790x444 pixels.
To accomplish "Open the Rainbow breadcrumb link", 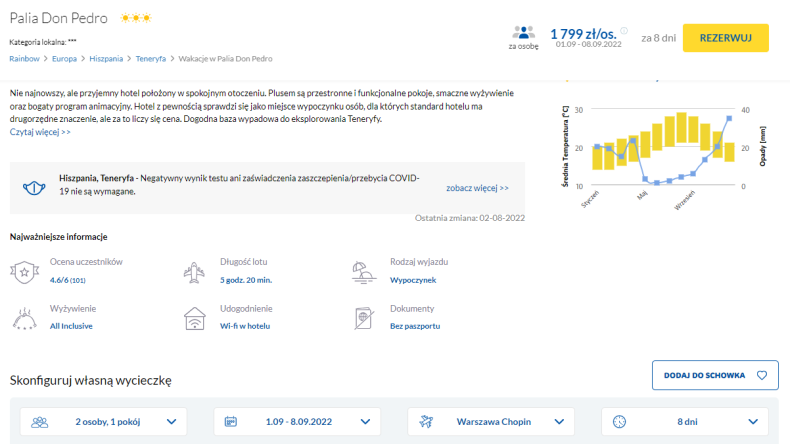I will click(x=24, y=58).
